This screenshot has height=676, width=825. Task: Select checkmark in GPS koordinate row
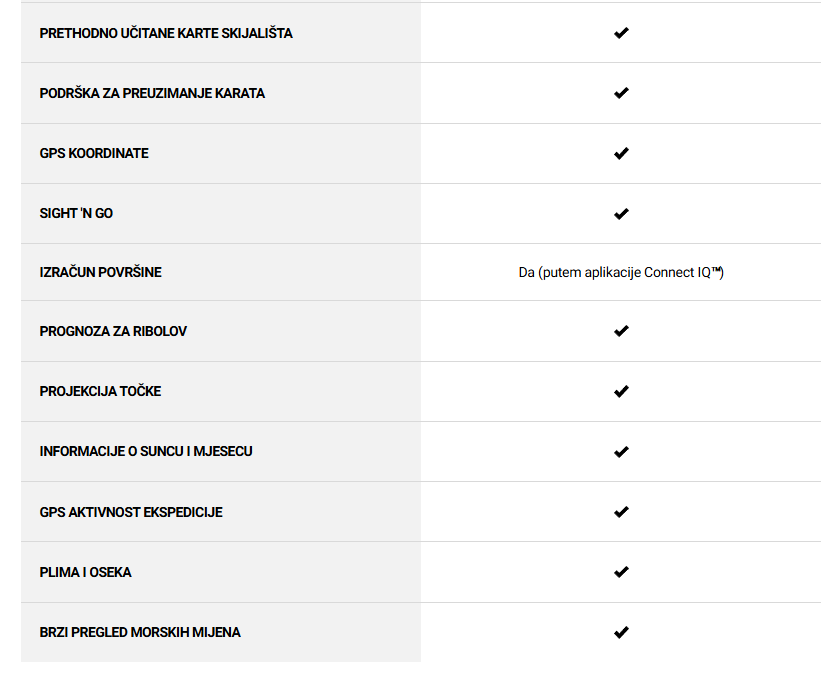click(621, 154)
